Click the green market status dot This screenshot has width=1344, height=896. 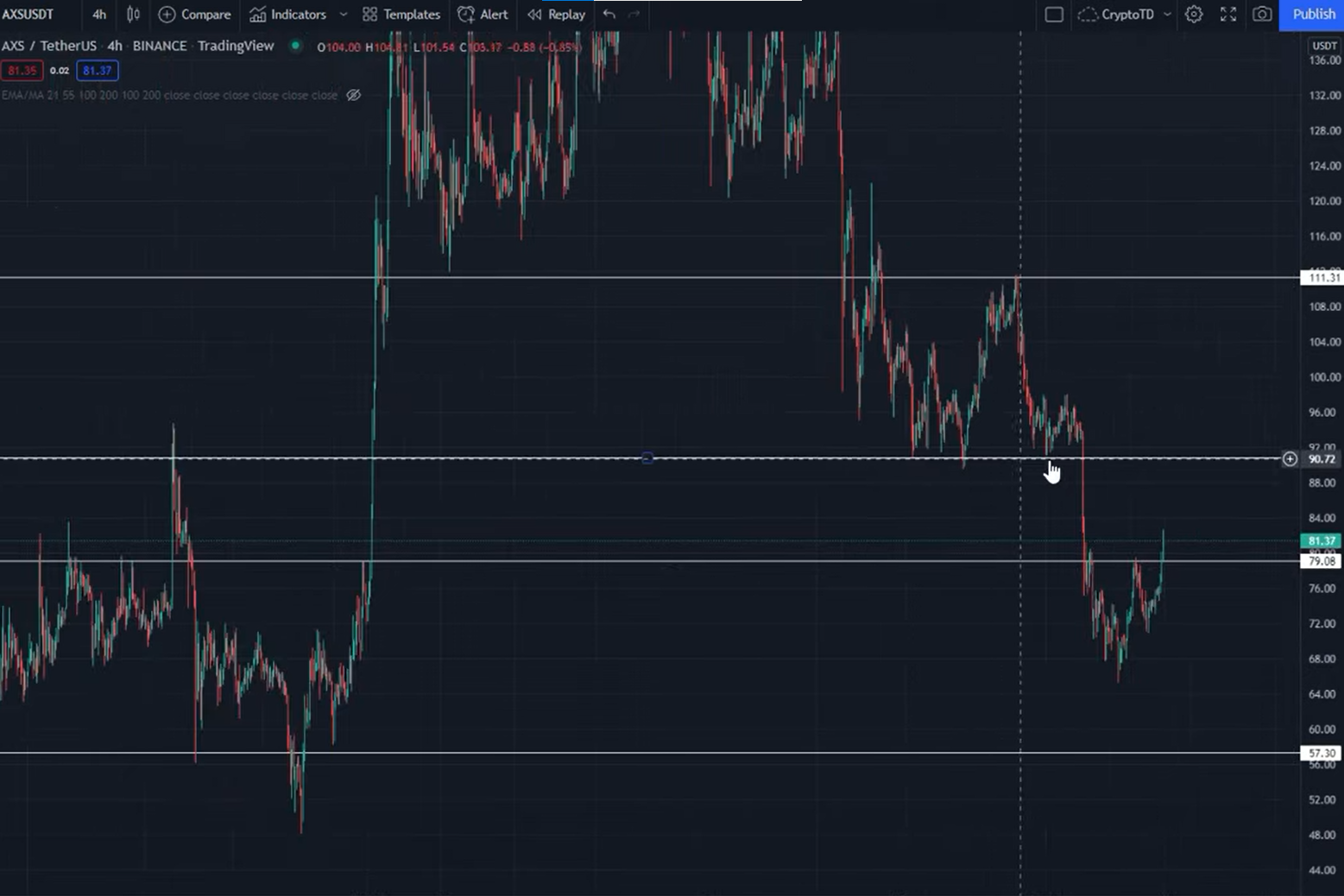pos(296,46)
